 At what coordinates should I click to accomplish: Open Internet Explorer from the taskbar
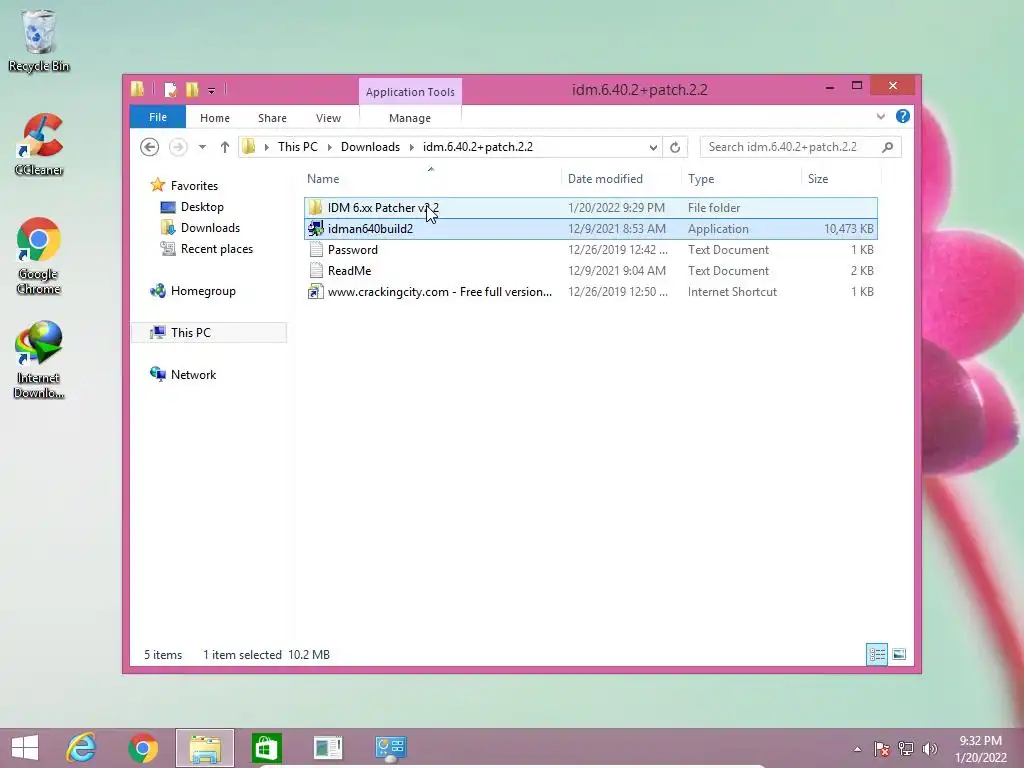(81, 748)
